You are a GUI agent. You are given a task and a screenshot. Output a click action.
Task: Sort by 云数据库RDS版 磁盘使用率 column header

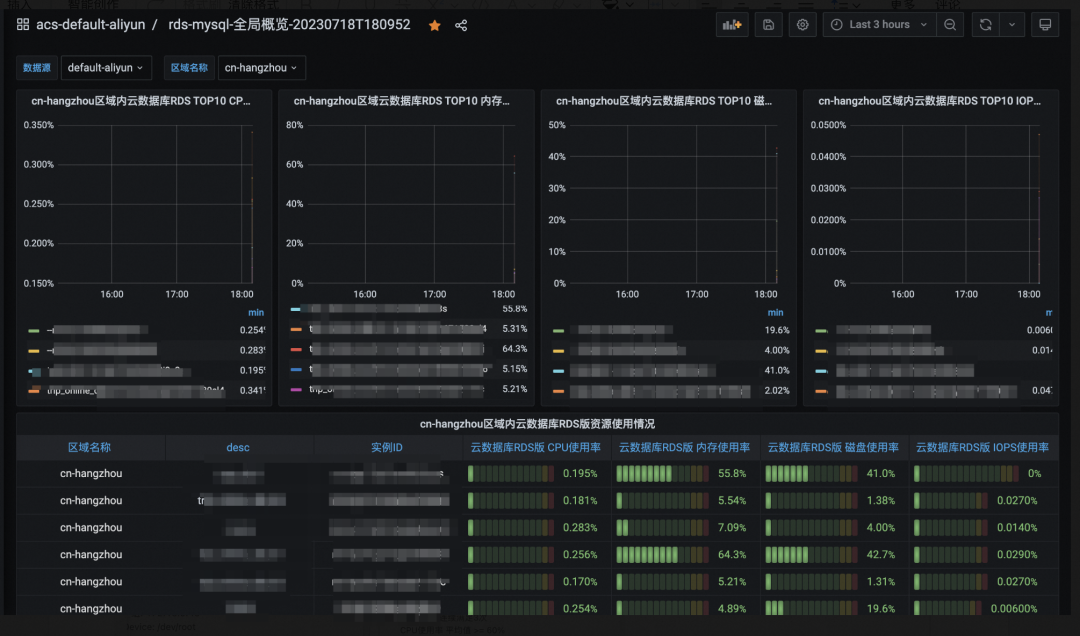[833, 447]
